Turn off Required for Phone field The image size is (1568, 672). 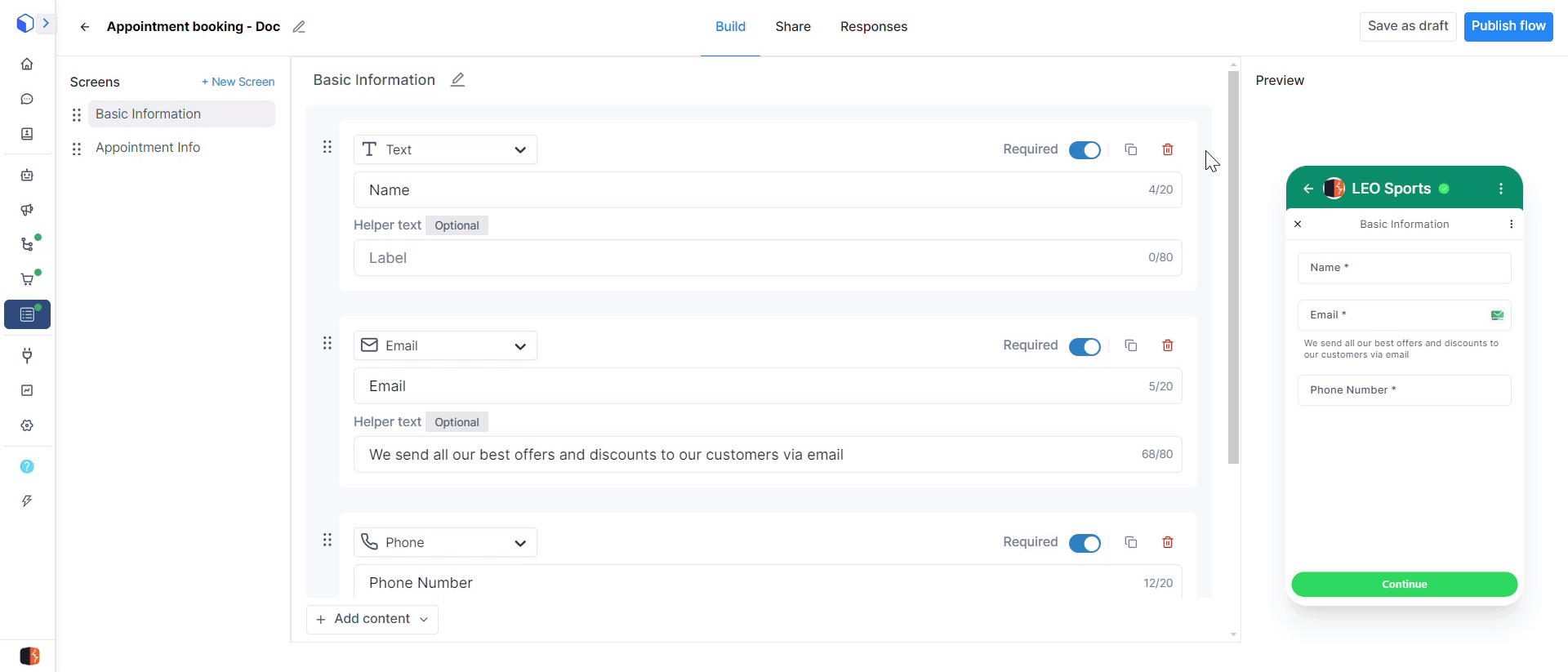click(1085, 543)
